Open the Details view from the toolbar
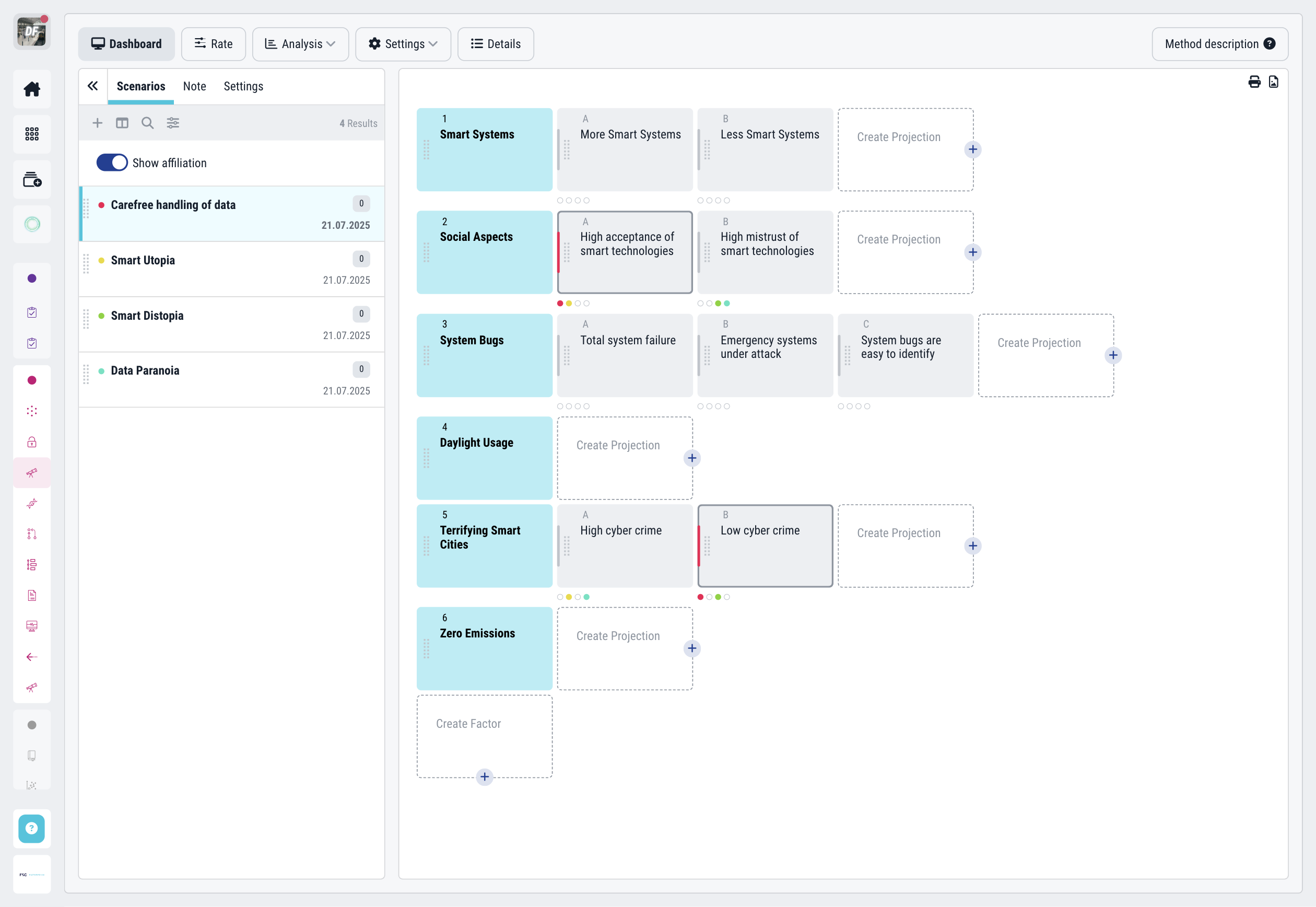The height and width of the screenshot is (907, 1316). pos(495,44)
